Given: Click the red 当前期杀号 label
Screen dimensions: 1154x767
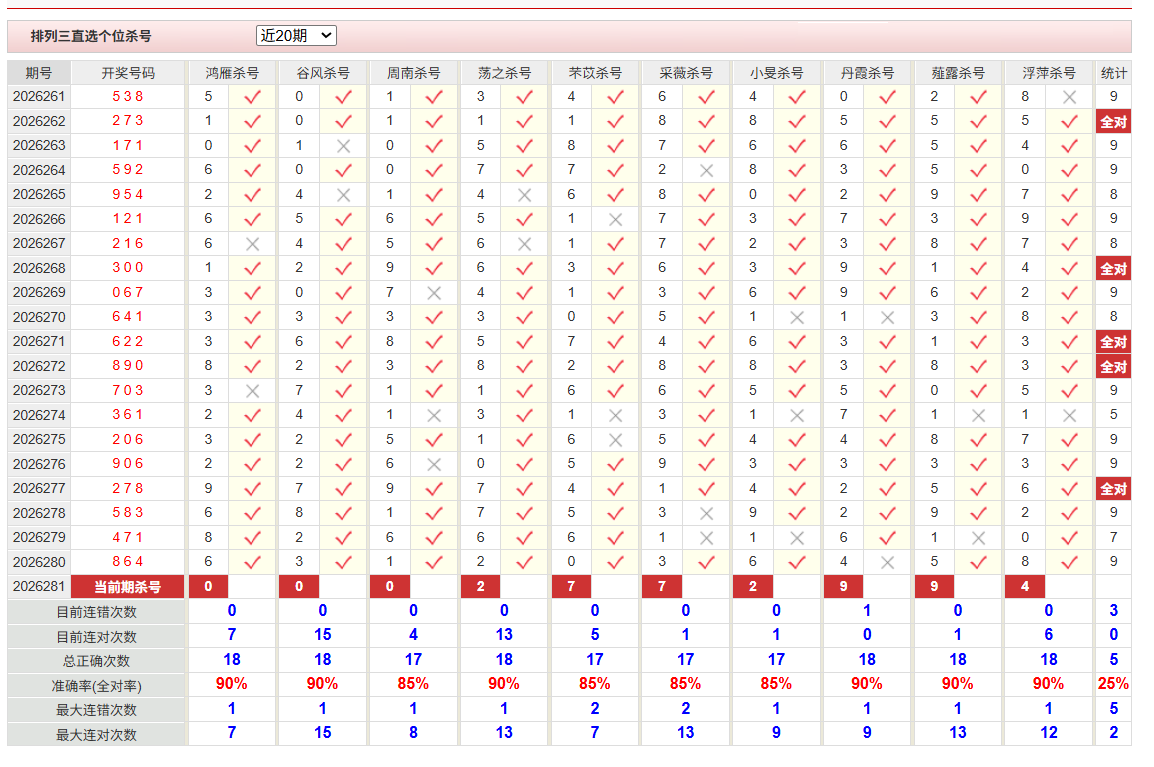Looking at the screenshot, I should (x=127, y=587).
